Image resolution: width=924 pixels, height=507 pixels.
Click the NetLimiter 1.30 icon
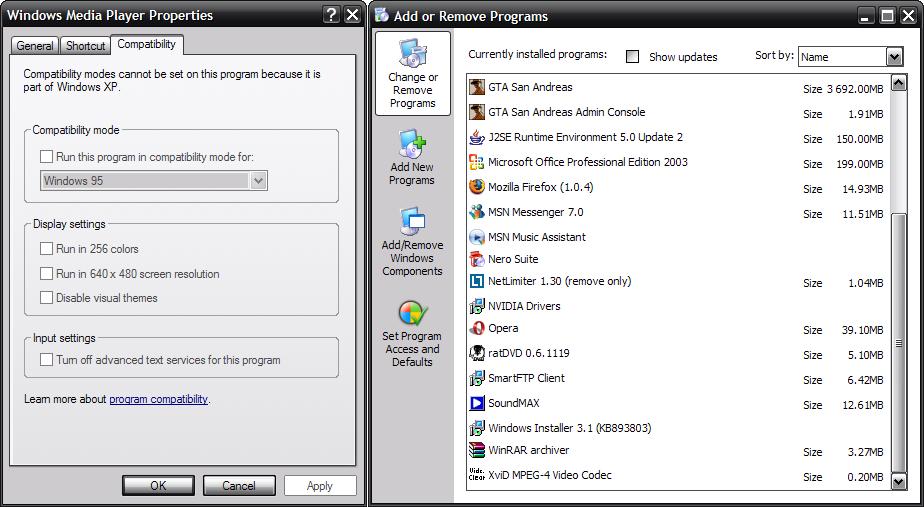coord(477,281)
